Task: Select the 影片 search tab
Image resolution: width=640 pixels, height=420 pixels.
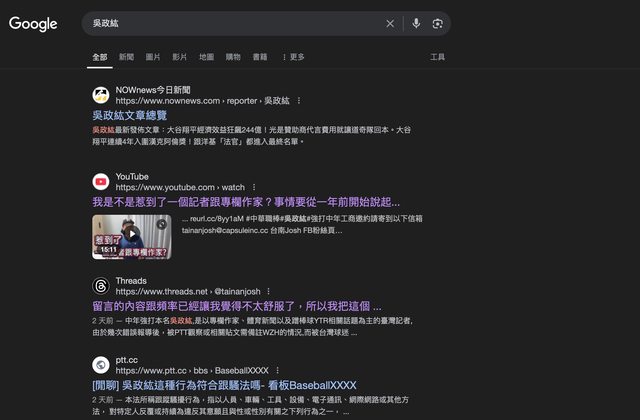Action: (179, 57)
